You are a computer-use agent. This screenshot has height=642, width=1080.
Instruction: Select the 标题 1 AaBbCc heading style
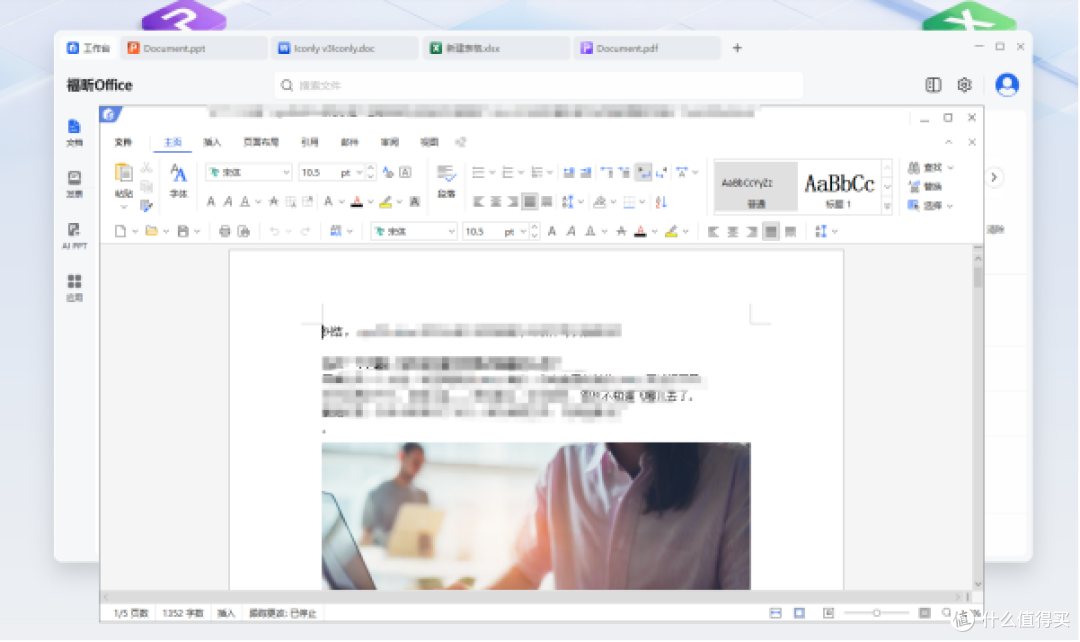point(839,187)
